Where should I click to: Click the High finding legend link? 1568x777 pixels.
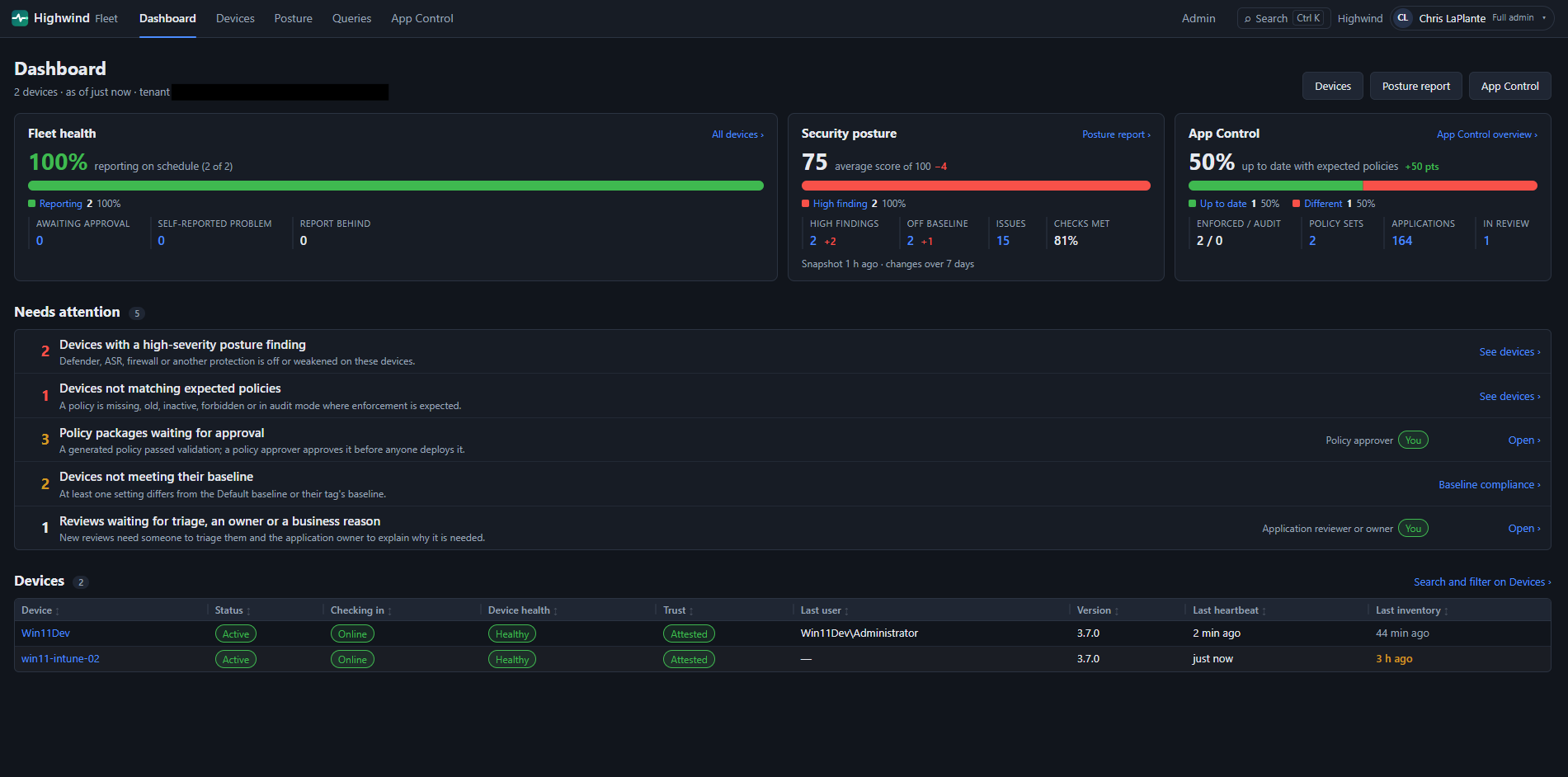pos(840,204)
